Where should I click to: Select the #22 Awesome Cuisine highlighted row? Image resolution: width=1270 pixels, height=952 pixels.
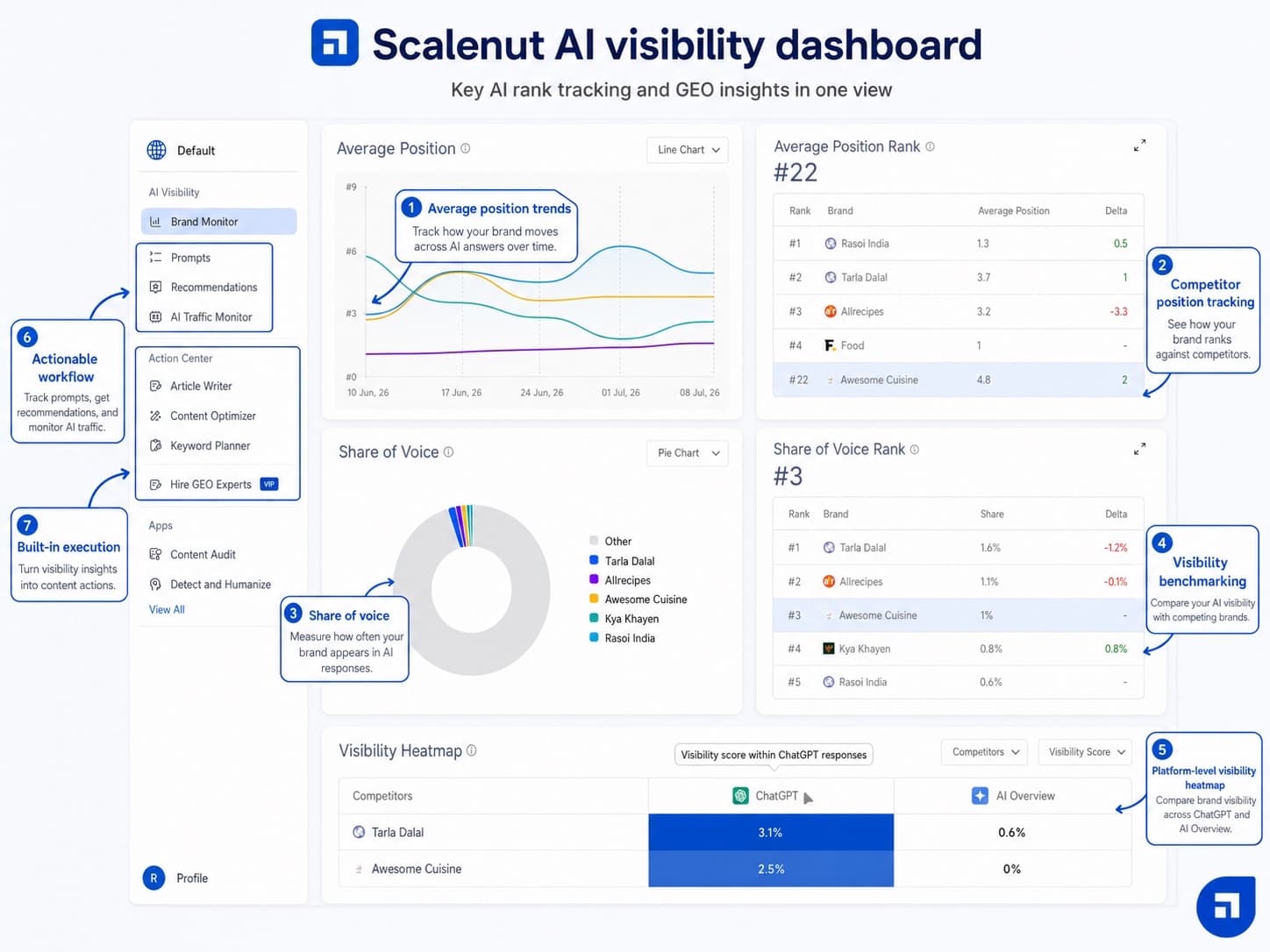(958, 380)
